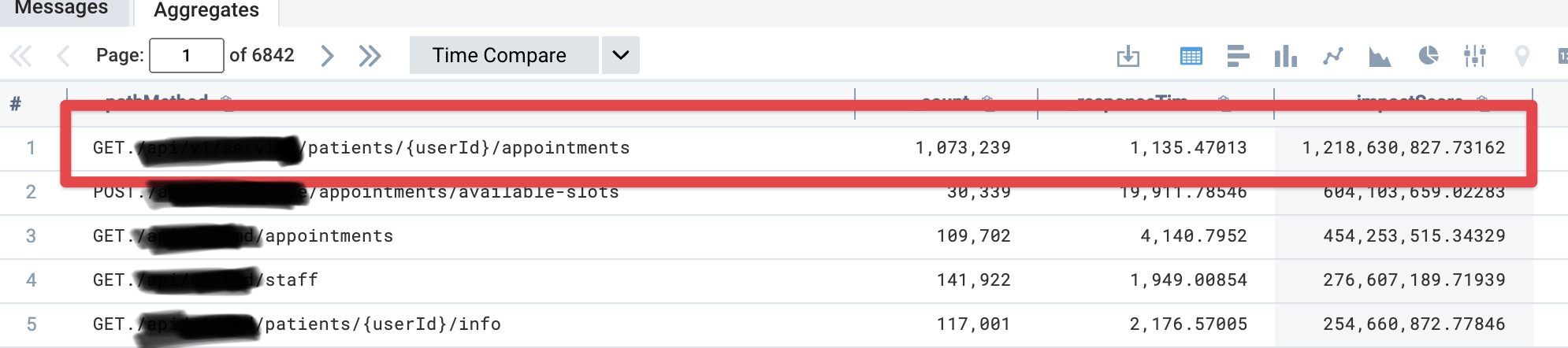The width and height of the screenshot is (1568, 348).
Task: Expand the Time Compare dropdown arrow
Action: point(621,55)
